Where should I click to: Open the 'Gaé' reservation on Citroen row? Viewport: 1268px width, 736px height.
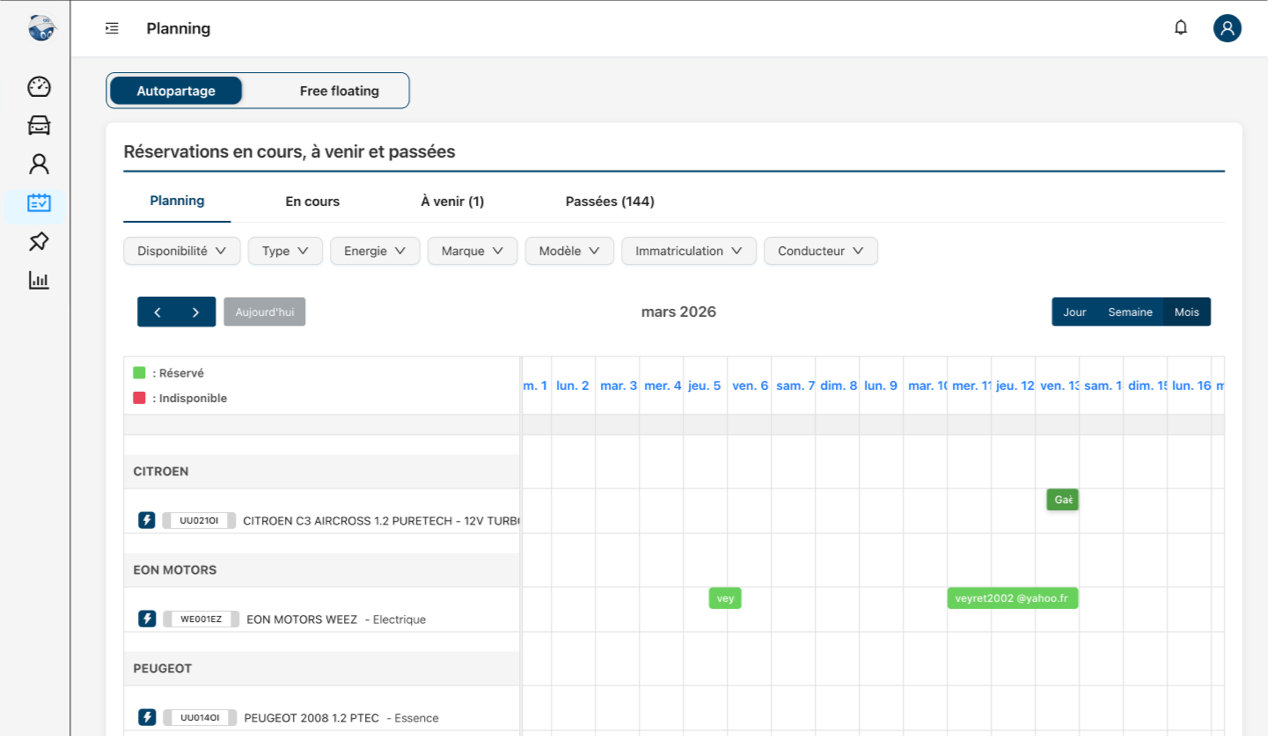1063,499
